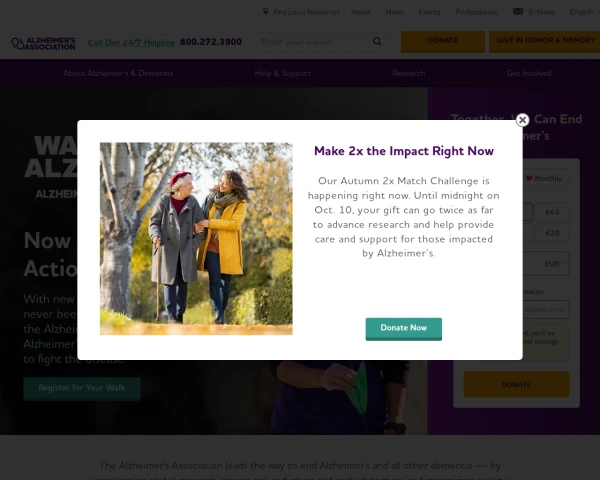Click the autumn walking photo in popup

coord(196,238)
